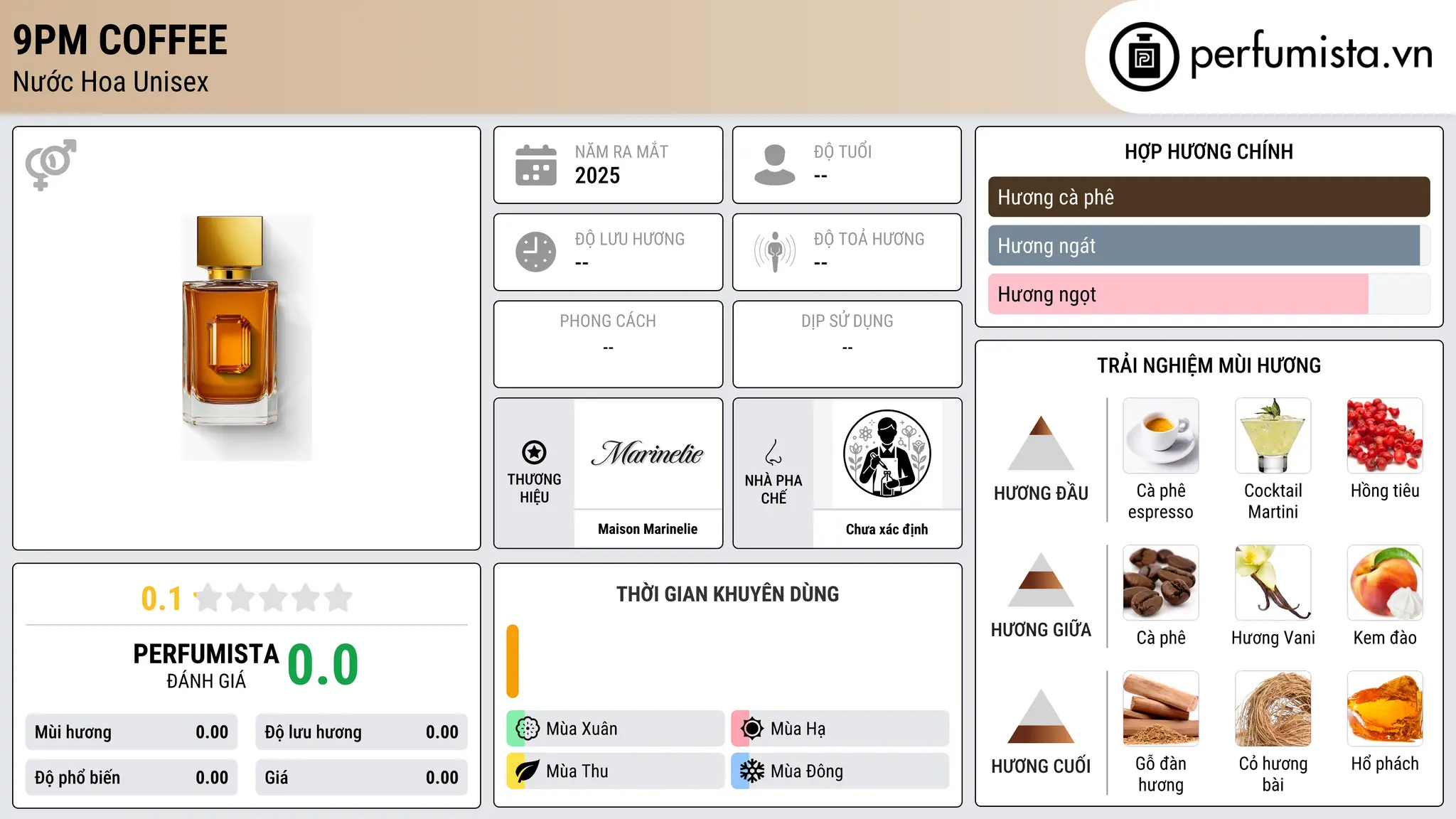Click the calendar icon beside Năm ra mắt
This screenshot has height=819, width=1456.
(x=536, y=165)
